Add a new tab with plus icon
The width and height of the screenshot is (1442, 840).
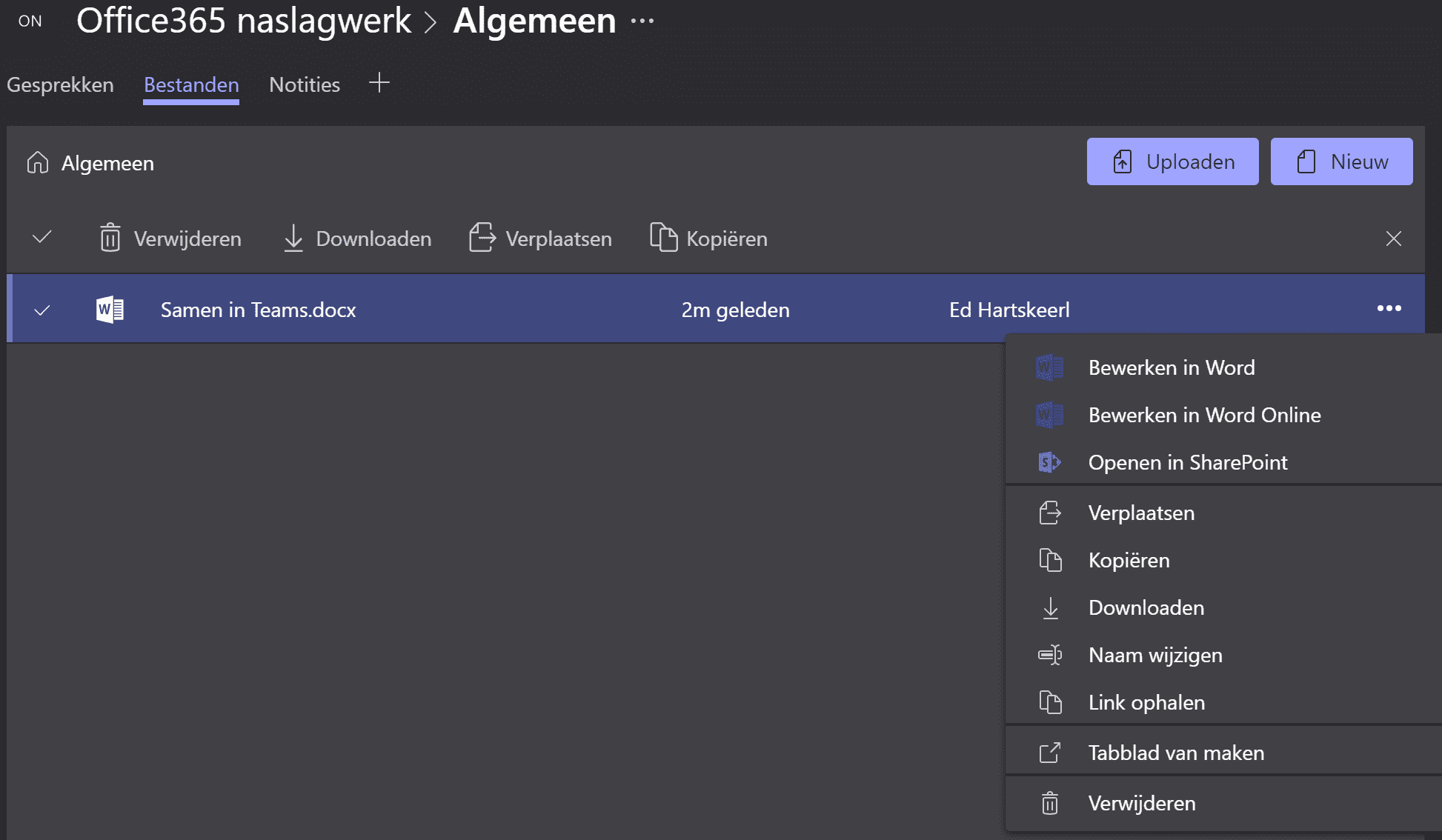[x=379, y=82]
